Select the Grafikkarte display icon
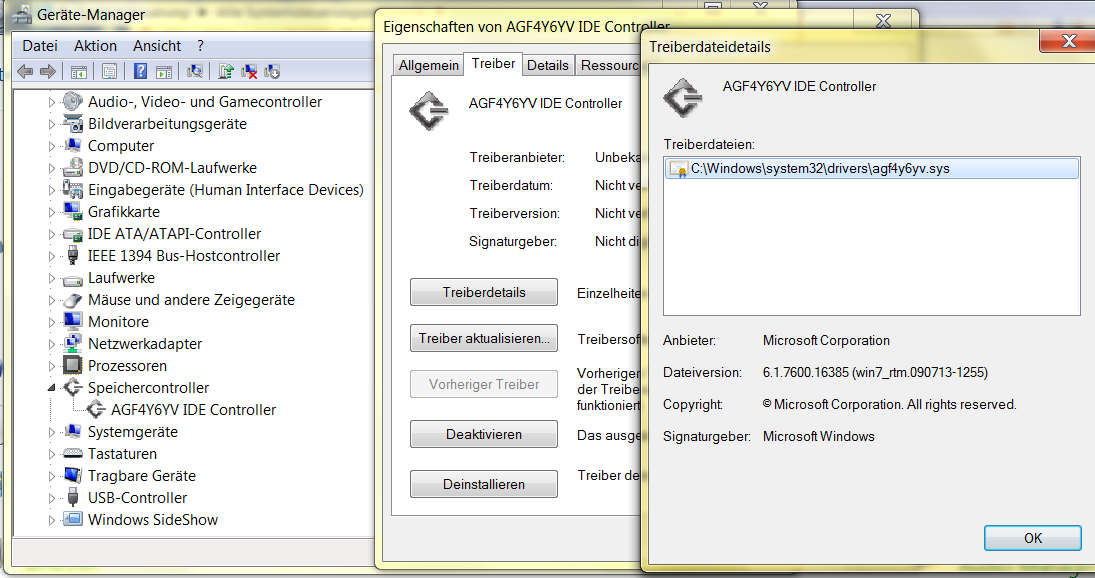Image resolution: width=1095 pixels, height=578 pixels. (73, 212)
